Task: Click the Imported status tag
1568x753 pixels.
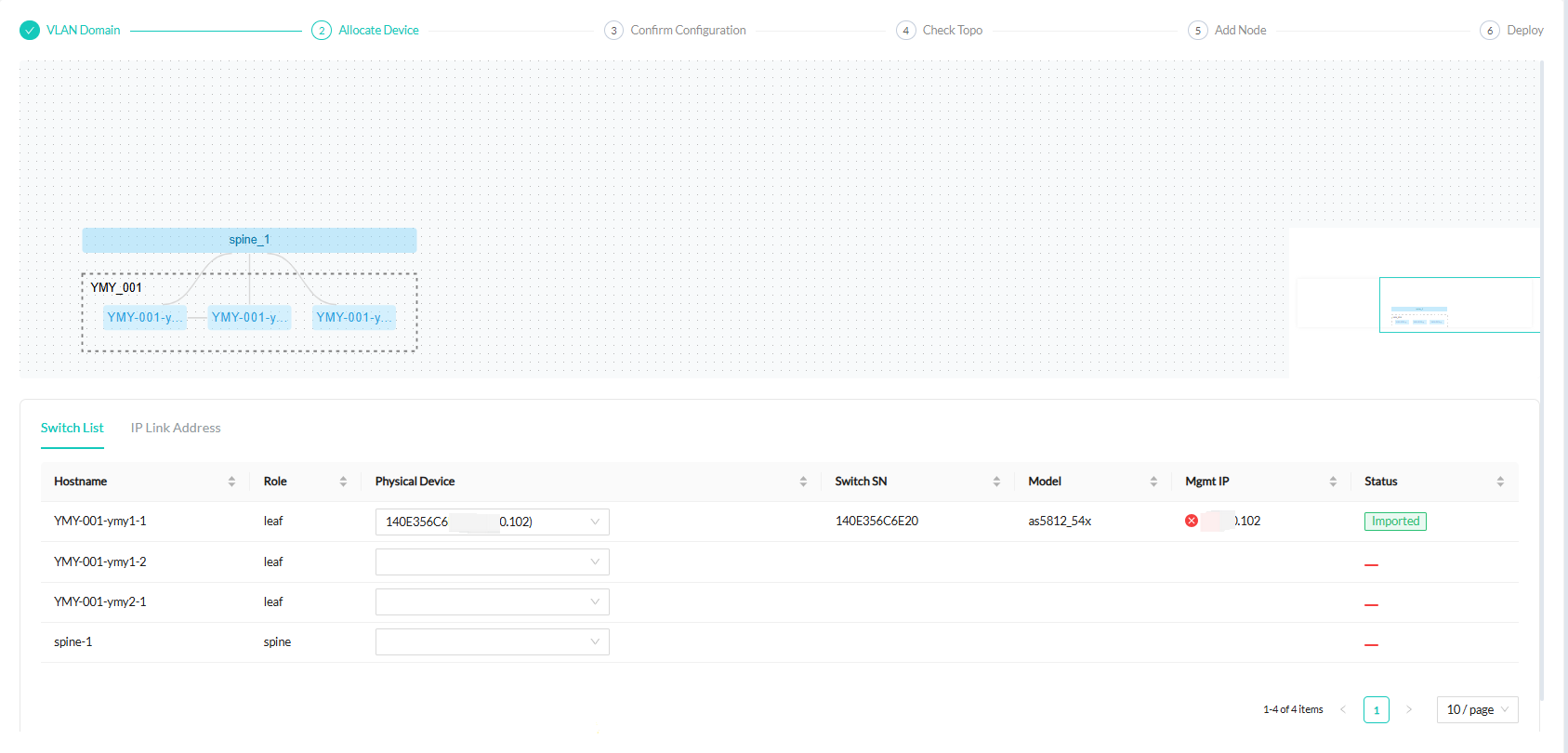Action: pyautogui.click(x=1395, y=522)
